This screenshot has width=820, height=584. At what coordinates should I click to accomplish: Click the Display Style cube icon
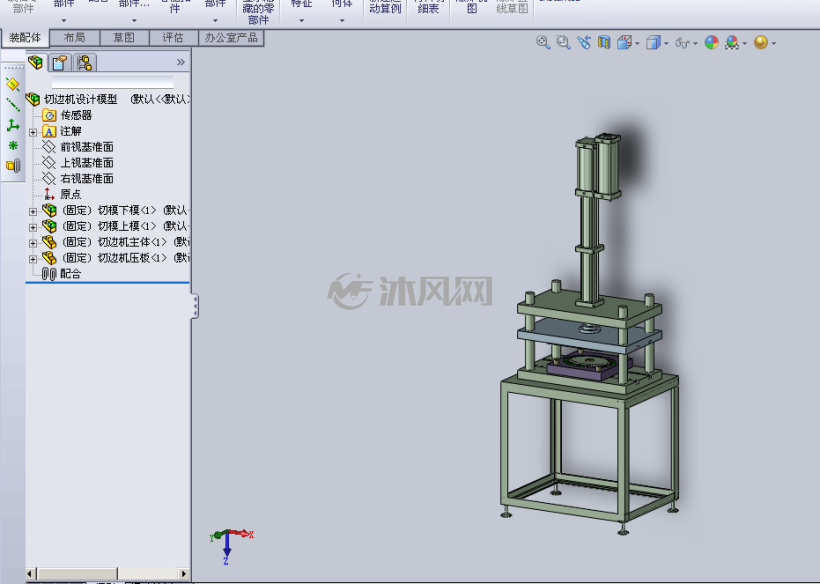coord(653,42)
